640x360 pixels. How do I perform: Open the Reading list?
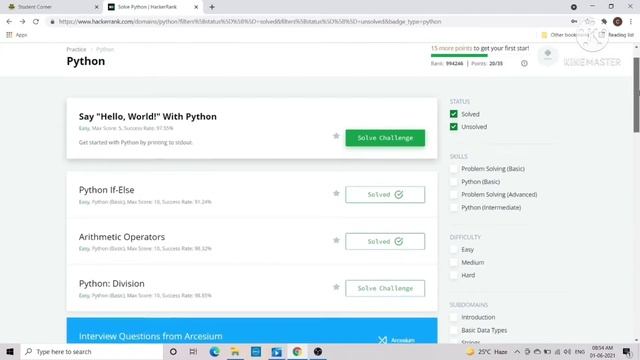[x=616, y=35]
